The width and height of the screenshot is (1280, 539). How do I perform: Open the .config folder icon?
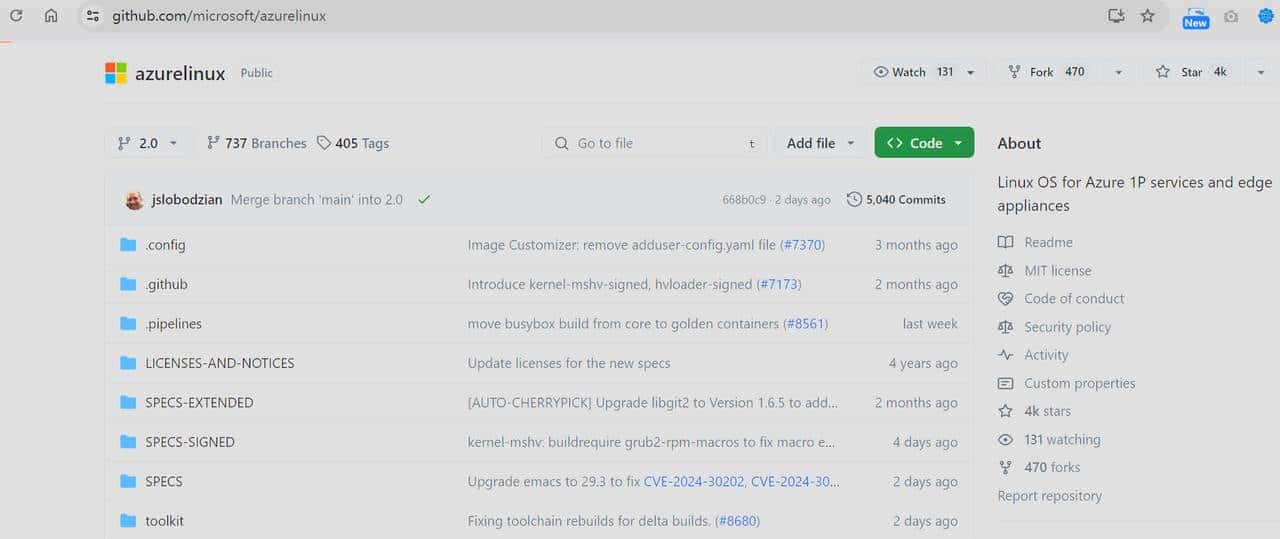(128, 245)
